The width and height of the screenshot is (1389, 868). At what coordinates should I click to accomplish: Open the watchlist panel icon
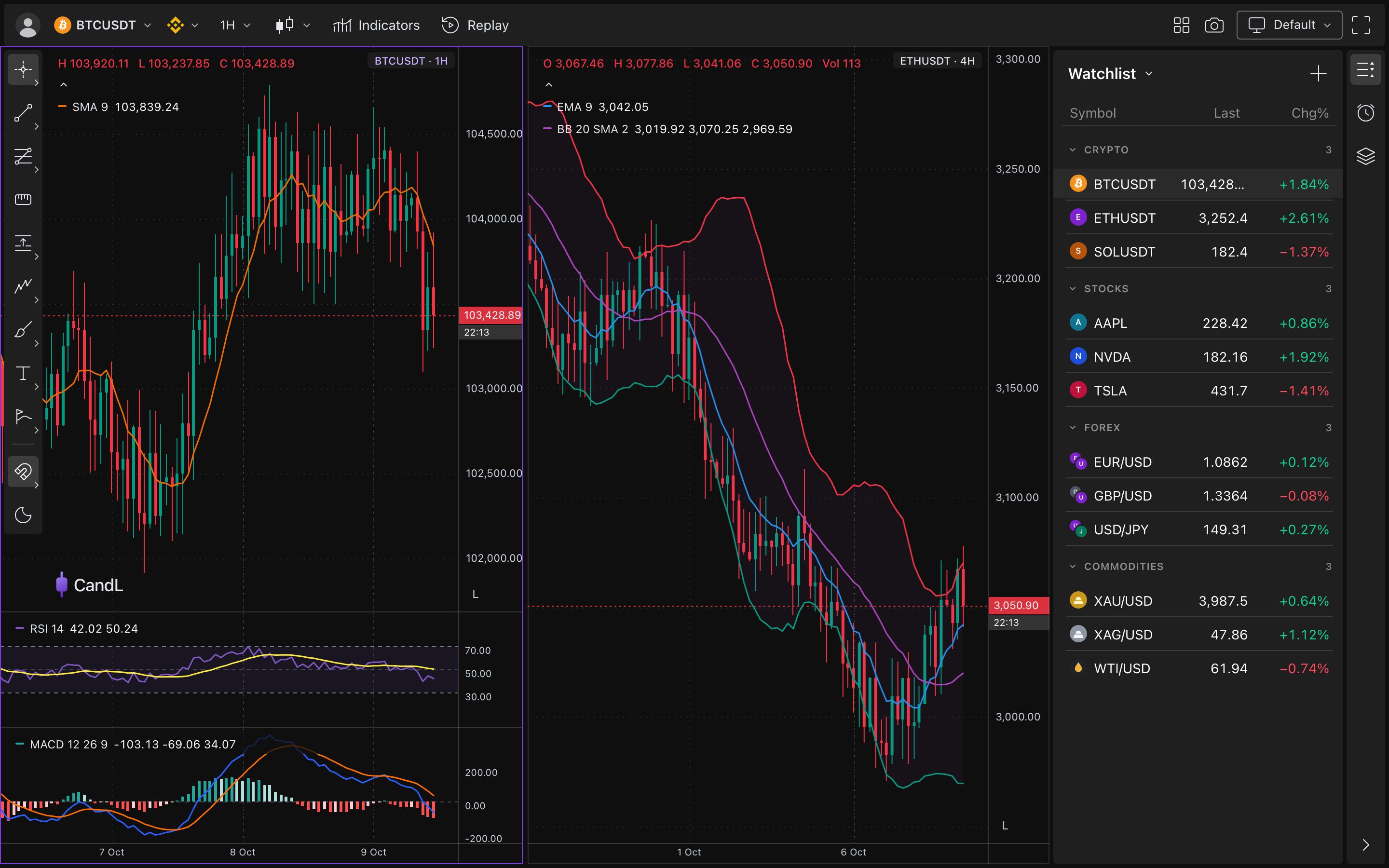pyautogui.click(x=1365, y=70)
